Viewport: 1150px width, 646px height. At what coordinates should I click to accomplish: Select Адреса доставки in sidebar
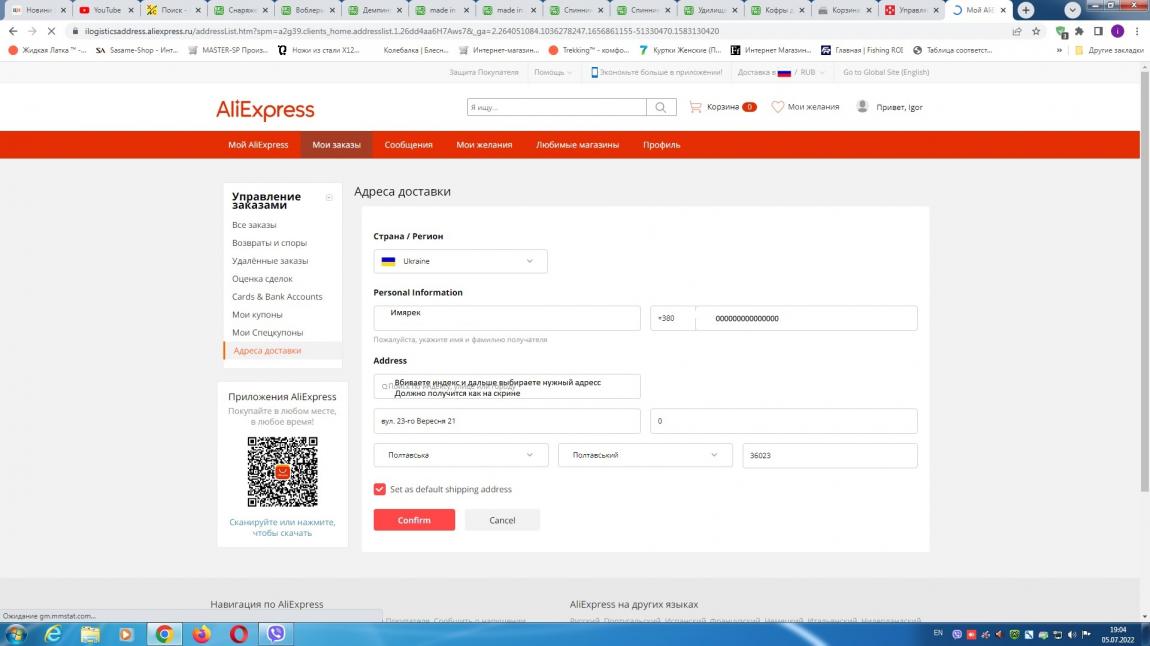(267, 350)
